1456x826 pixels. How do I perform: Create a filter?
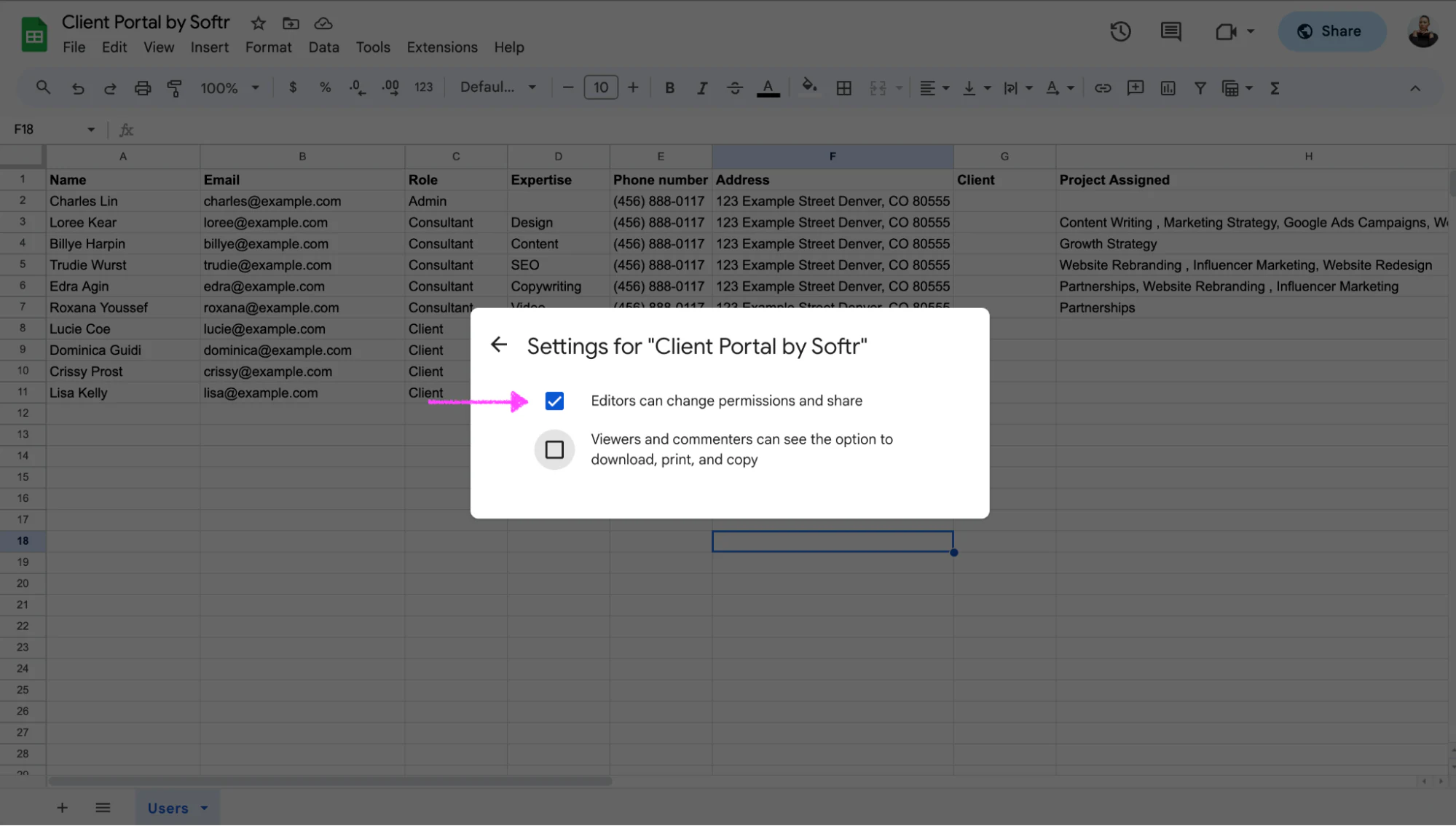1200,88
